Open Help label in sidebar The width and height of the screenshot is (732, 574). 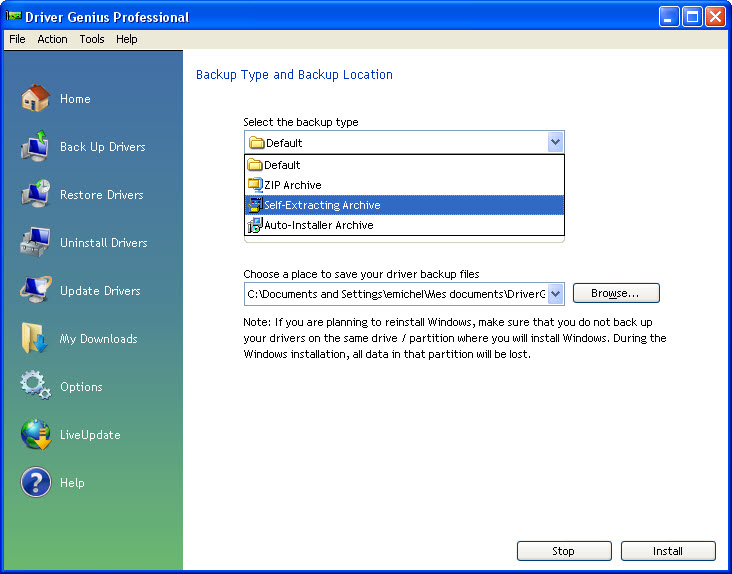72,483
